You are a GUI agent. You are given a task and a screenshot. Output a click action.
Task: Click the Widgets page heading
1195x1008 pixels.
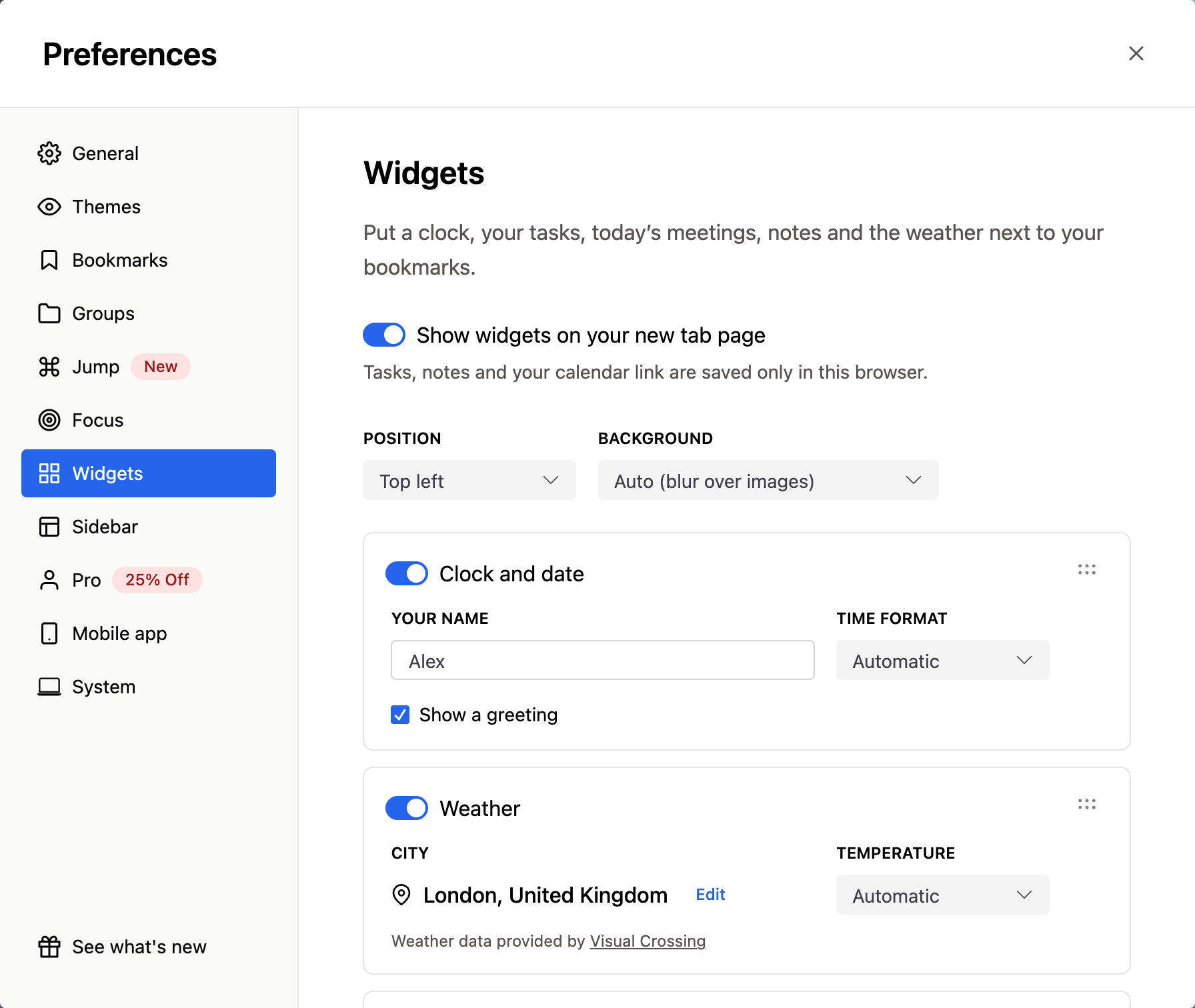tap(424, 173)
